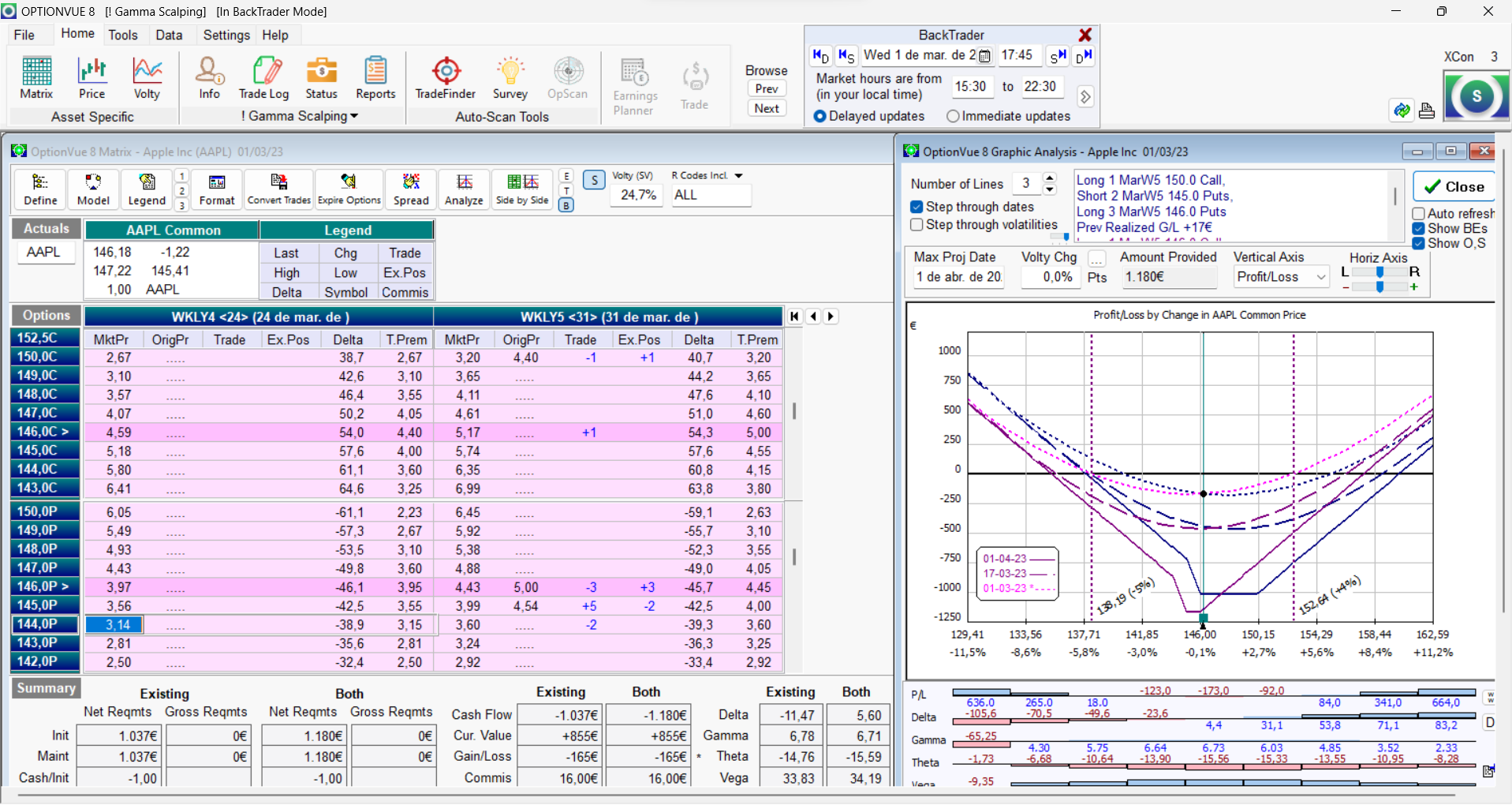Step forward one day in BackTrader
Viewport: 1512px width, 805px height.
(1084, 56)
